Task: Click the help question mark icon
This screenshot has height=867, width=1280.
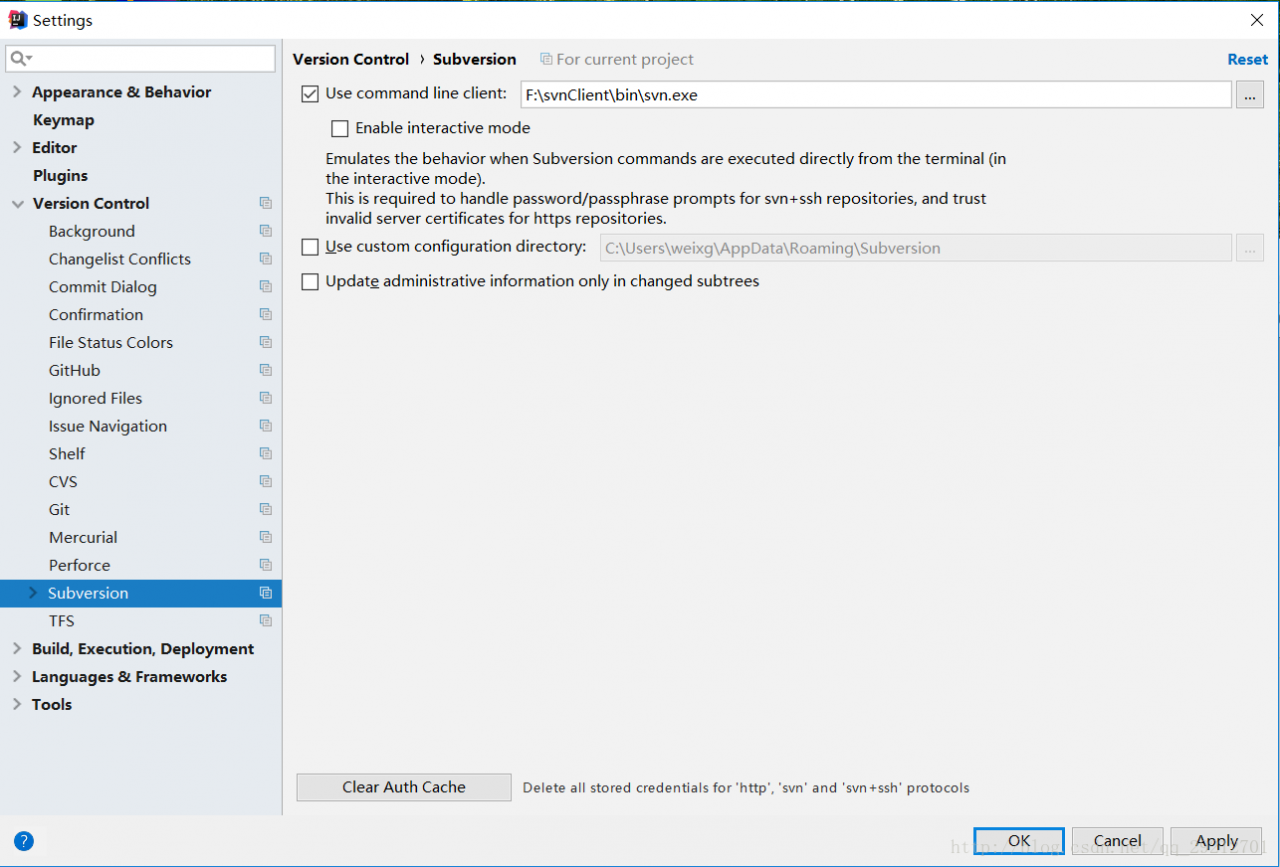Action: tap(24, 841)
